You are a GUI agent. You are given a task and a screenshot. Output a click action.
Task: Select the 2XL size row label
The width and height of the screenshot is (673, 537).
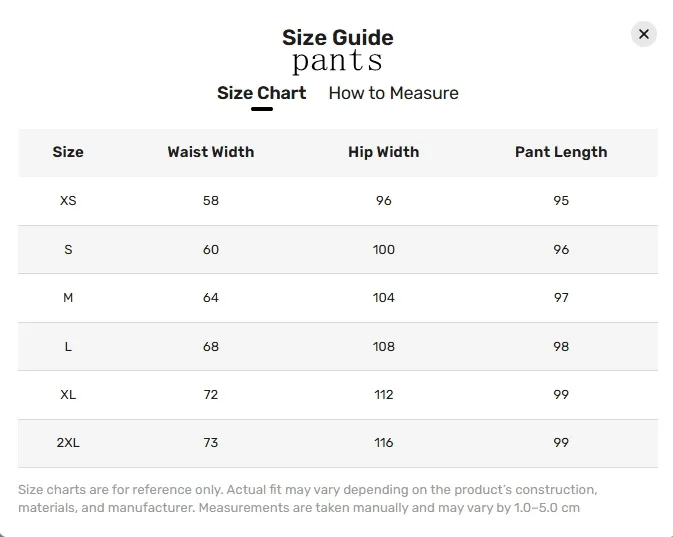(x=68, y=443)
